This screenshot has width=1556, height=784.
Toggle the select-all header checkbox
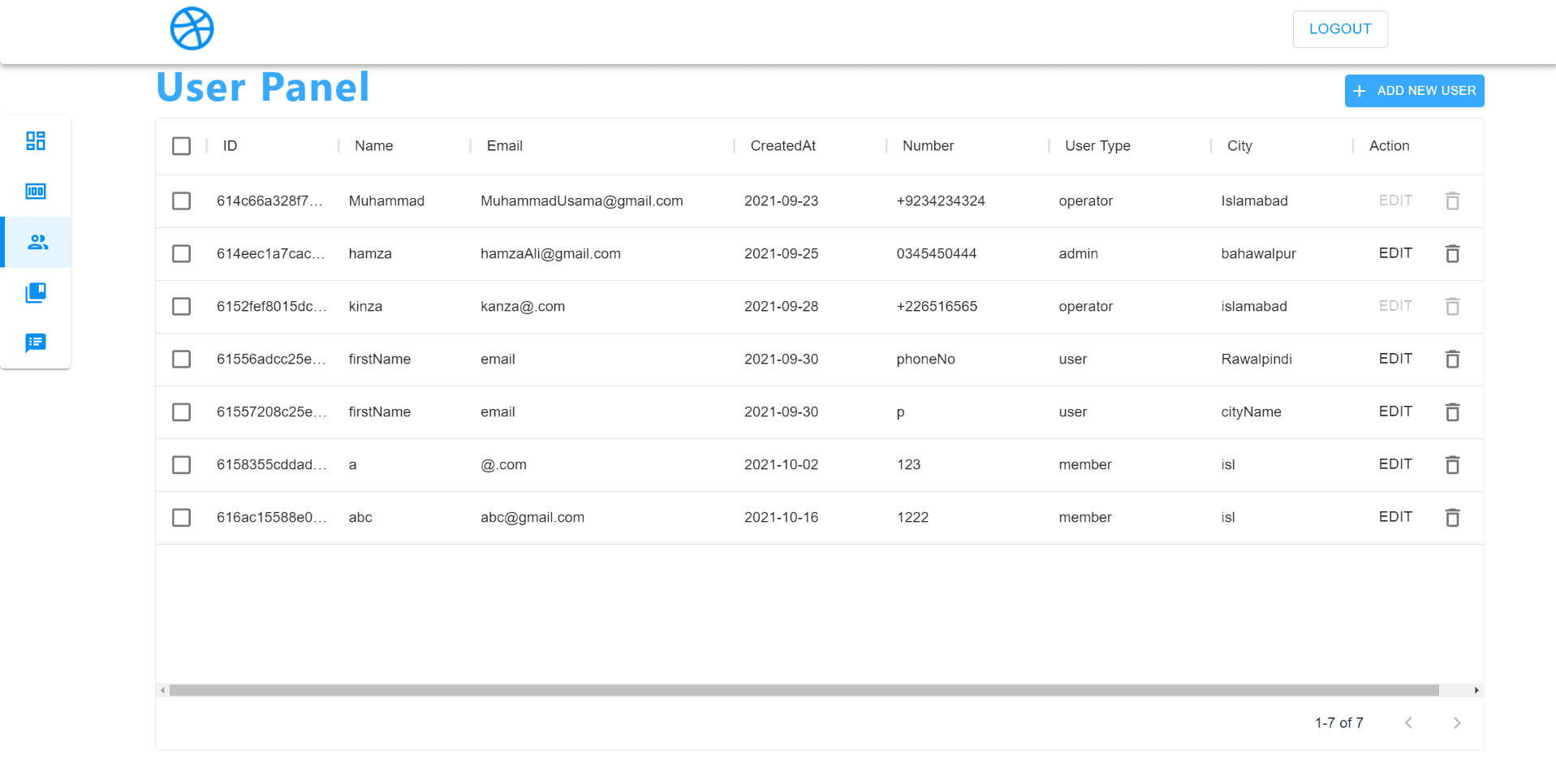(x=181, y=146)
